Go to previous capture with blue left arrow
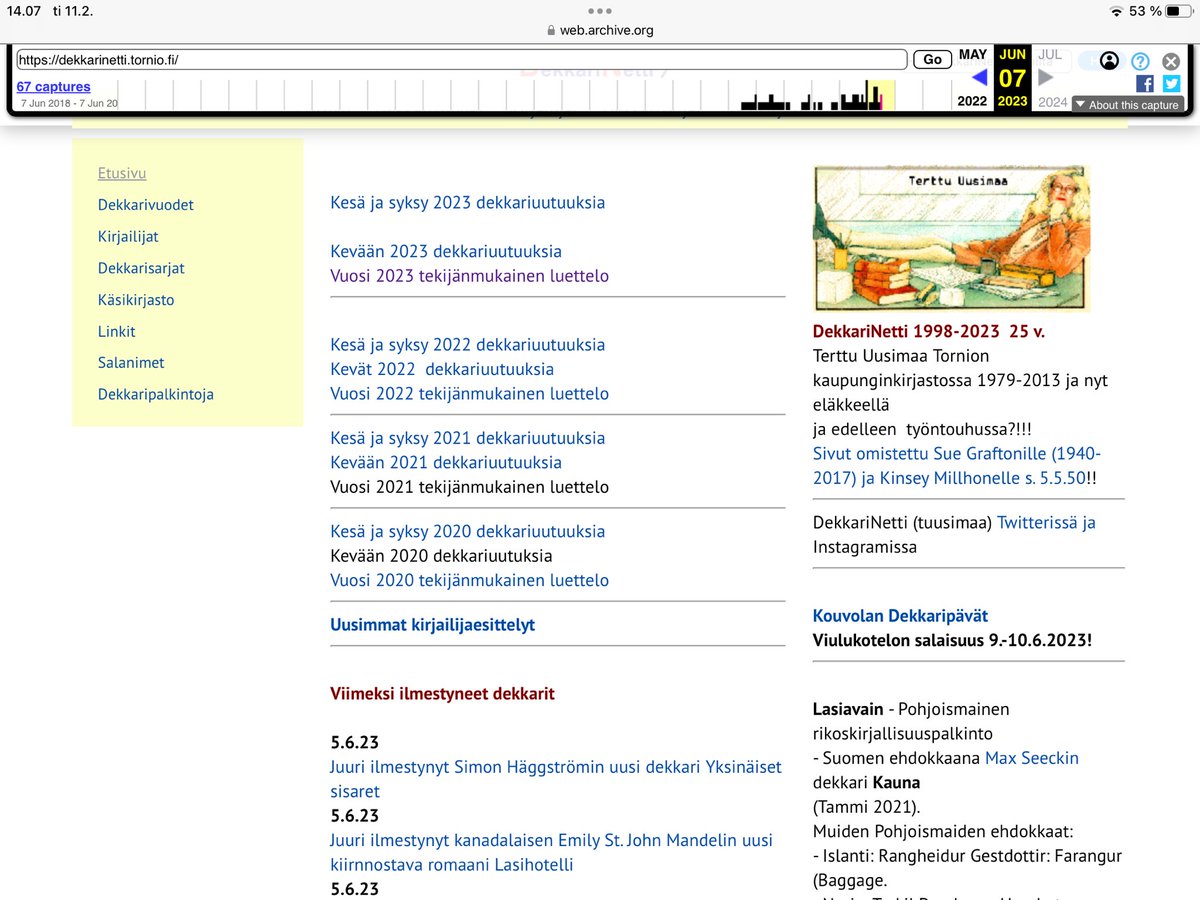Screen dimensions: 1200x900 tap(980, 77)
